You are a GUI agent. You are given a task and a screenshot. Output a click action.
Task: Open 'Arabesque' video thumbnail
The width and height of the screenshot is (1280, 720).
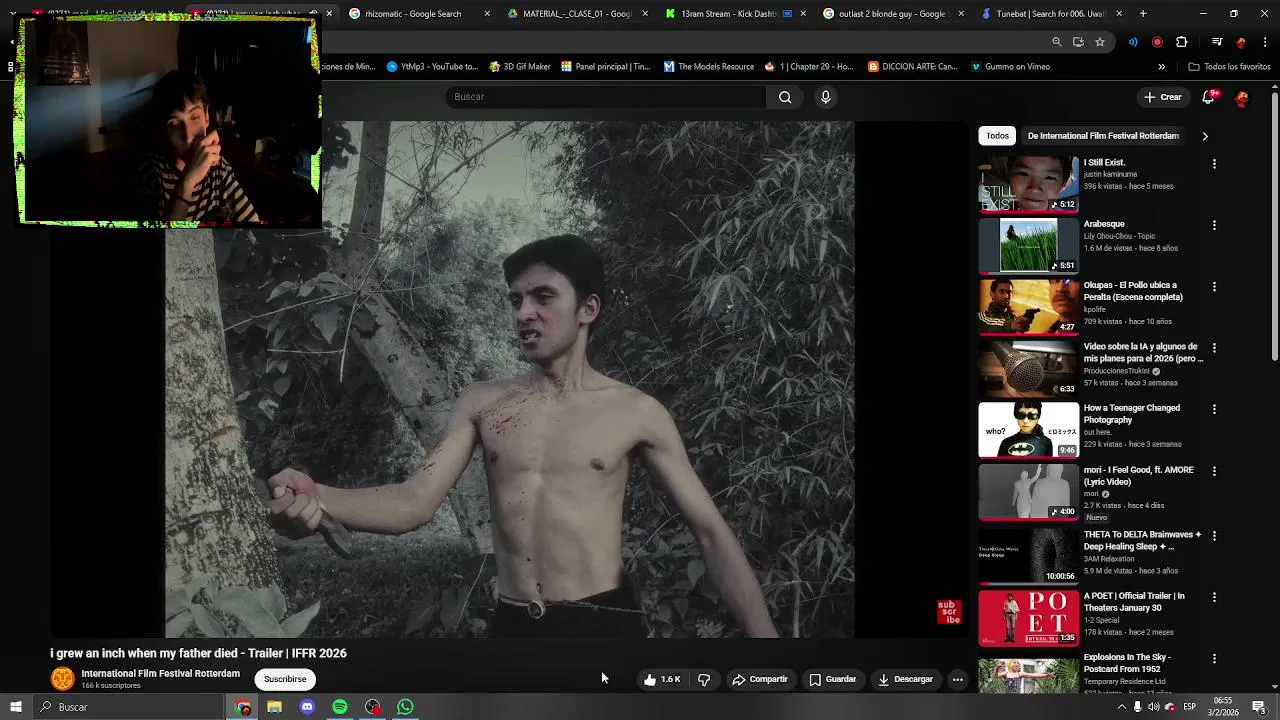(x=1028, y=246)
